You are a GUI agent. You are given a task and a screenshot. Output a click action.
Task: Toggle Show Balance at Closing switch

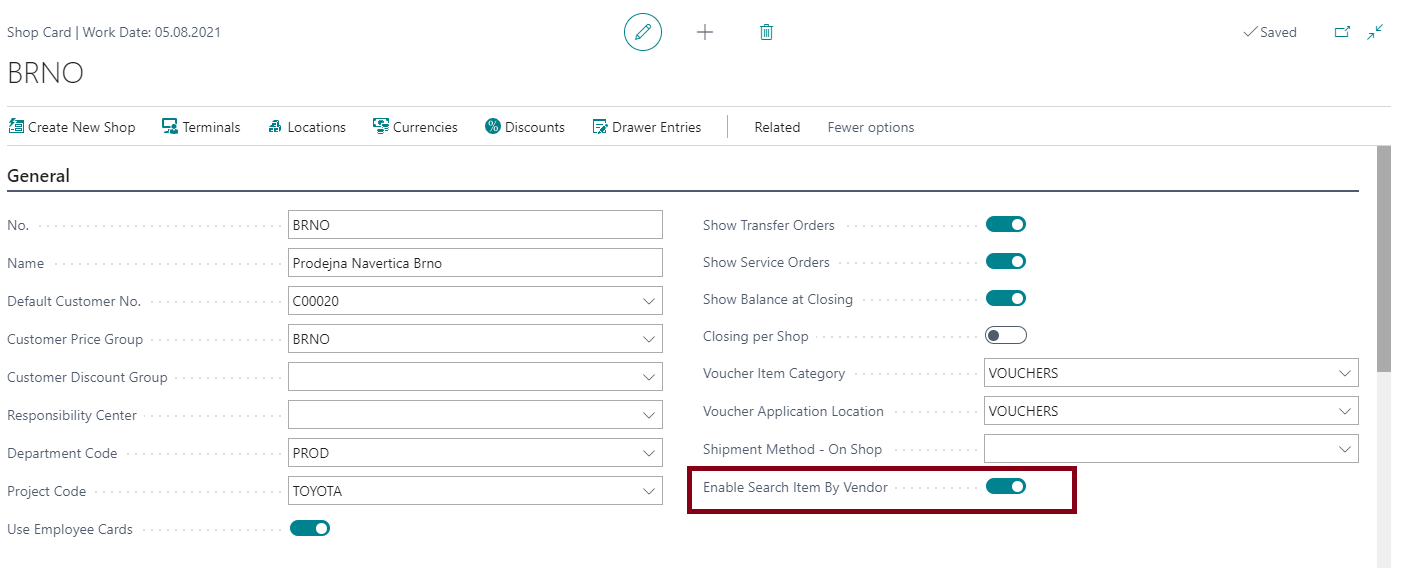coord(1006,298)
